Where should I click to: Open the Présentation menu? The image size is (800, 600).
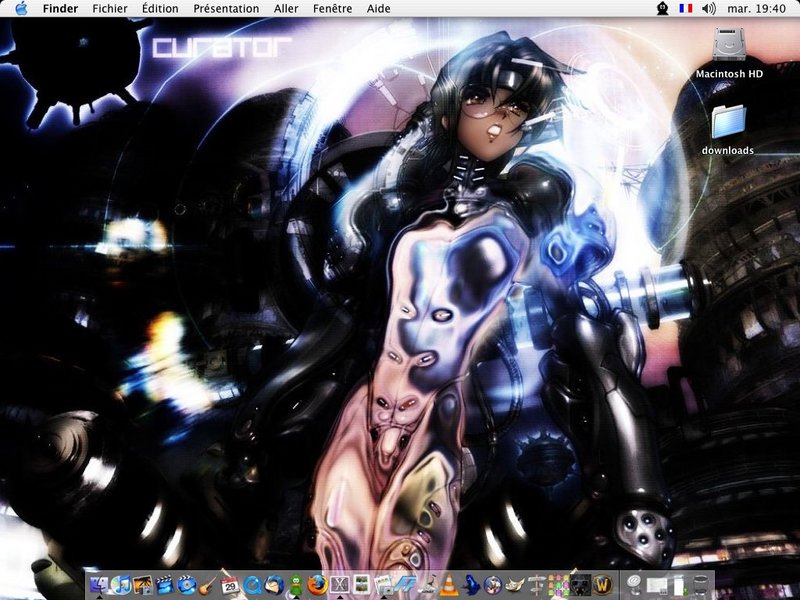click(226, 8)
